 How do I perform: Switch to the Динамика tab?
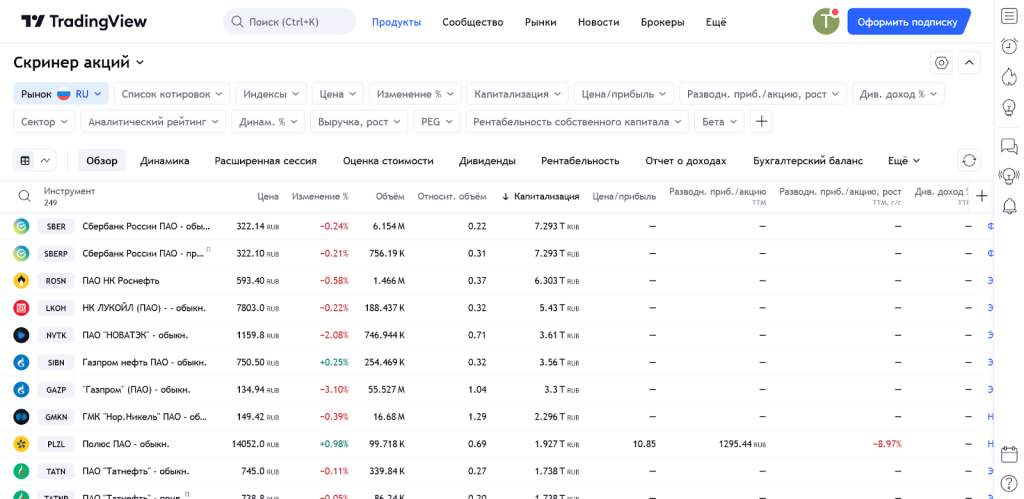165,161
